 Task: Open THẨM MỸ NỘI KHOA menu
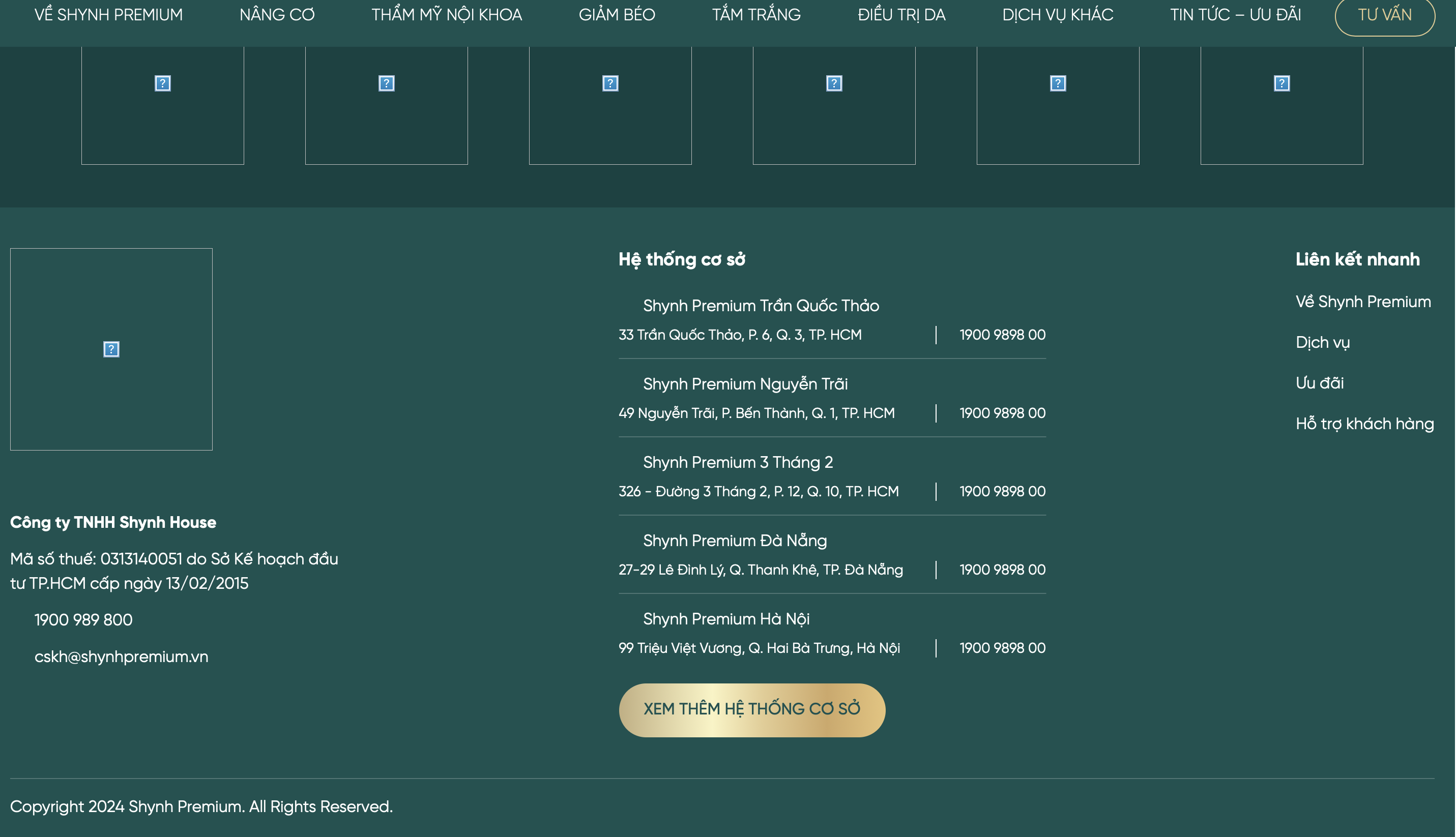[x=446, y=15]
